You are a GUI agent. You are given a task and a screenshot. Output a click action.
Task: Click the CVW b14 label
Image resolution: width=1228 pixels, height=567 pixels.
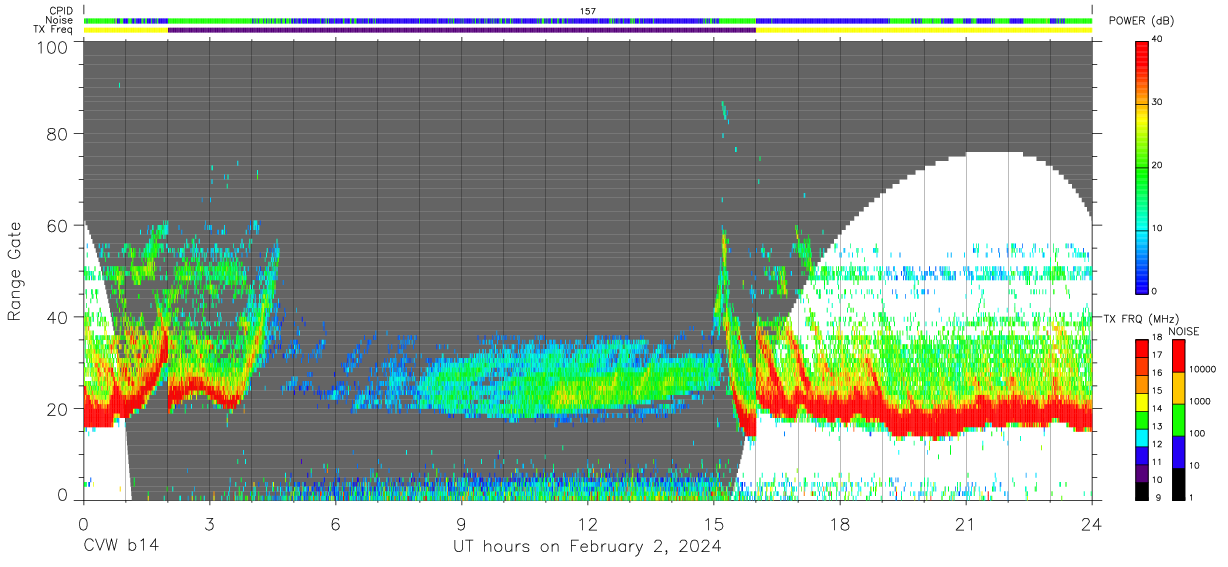tap(121, 547)
